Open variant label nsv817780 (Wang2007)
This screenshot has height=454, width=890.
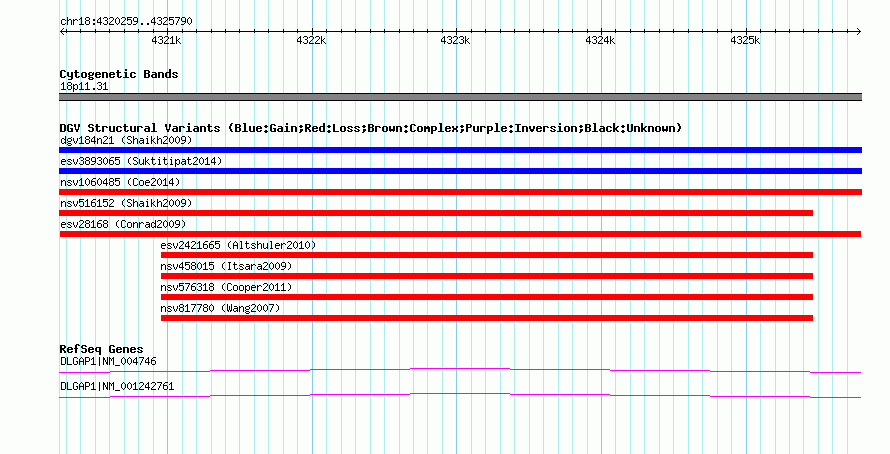coord(220,308)
